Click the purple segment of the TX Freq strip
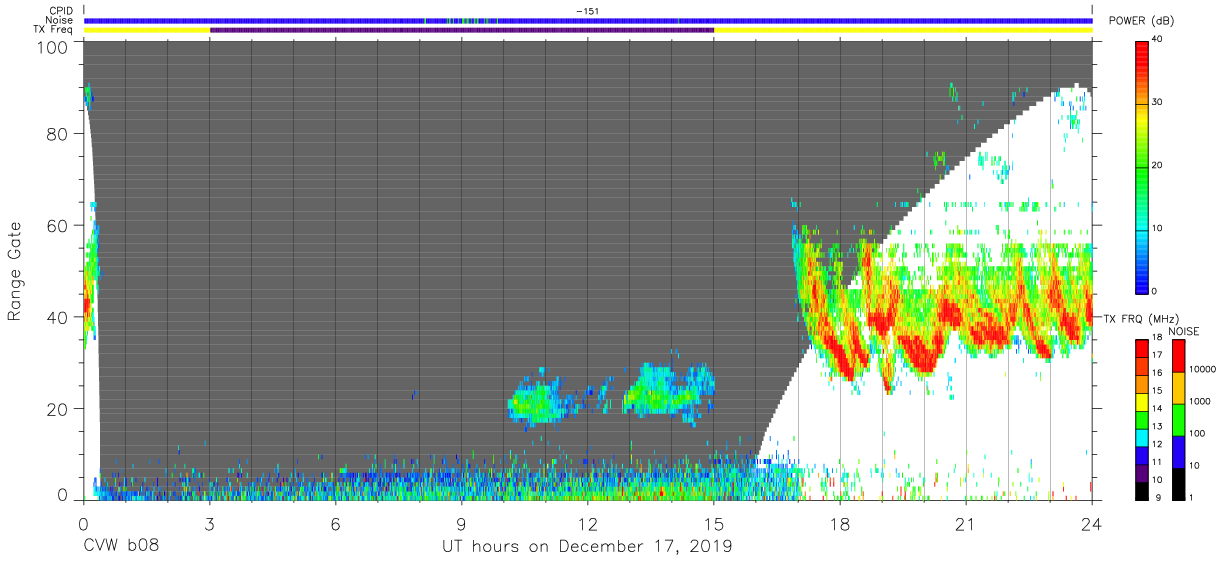This screenshot has width=1228, height=567. 462,30
